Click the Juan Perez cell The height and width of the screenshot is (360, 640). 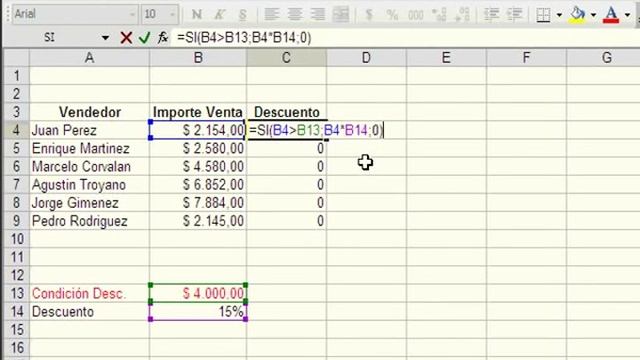tap(89, 130)
